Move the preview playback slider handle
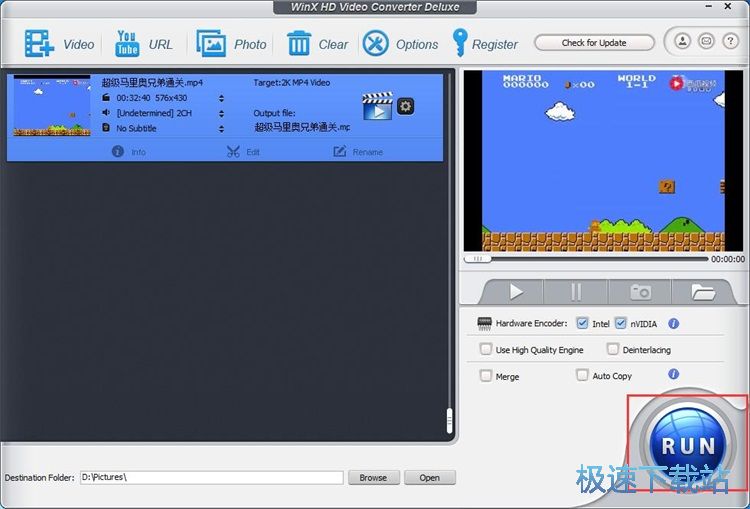 point(478,259)
